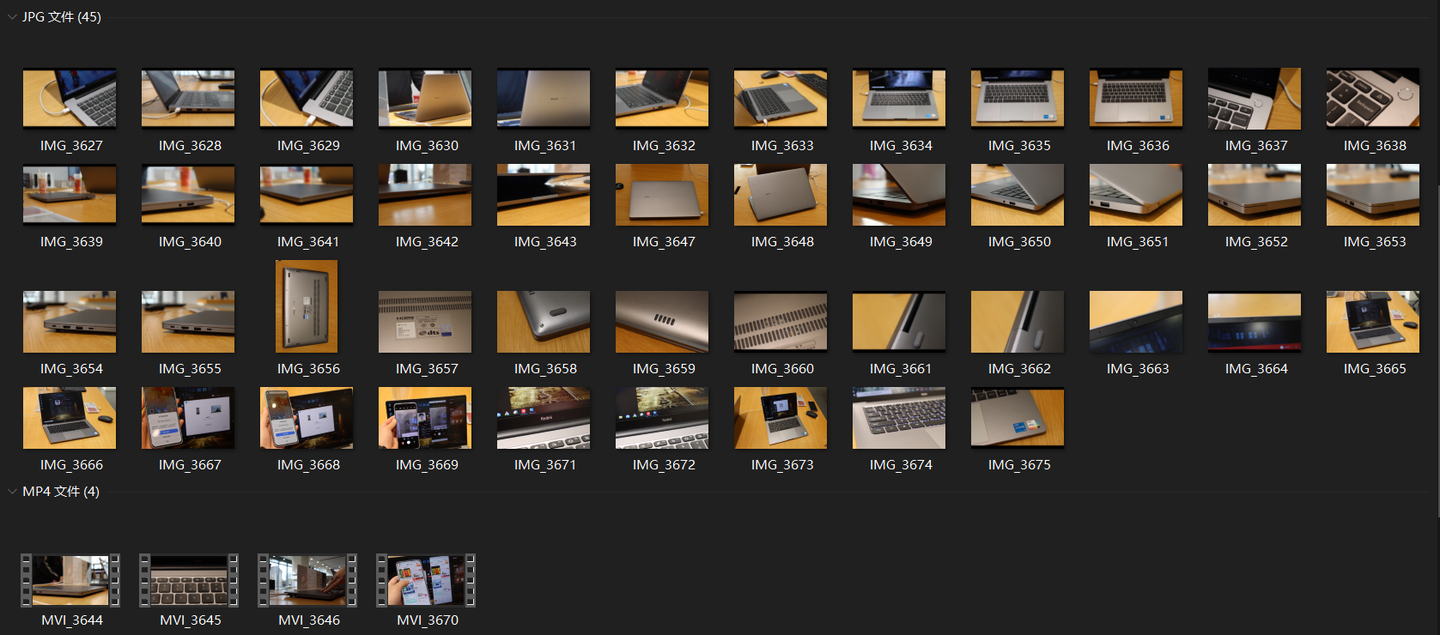Screen dimensions: 1440x635
Task: Select the IMG_3668 thumbnail
Action: click(x=307, y=417)
